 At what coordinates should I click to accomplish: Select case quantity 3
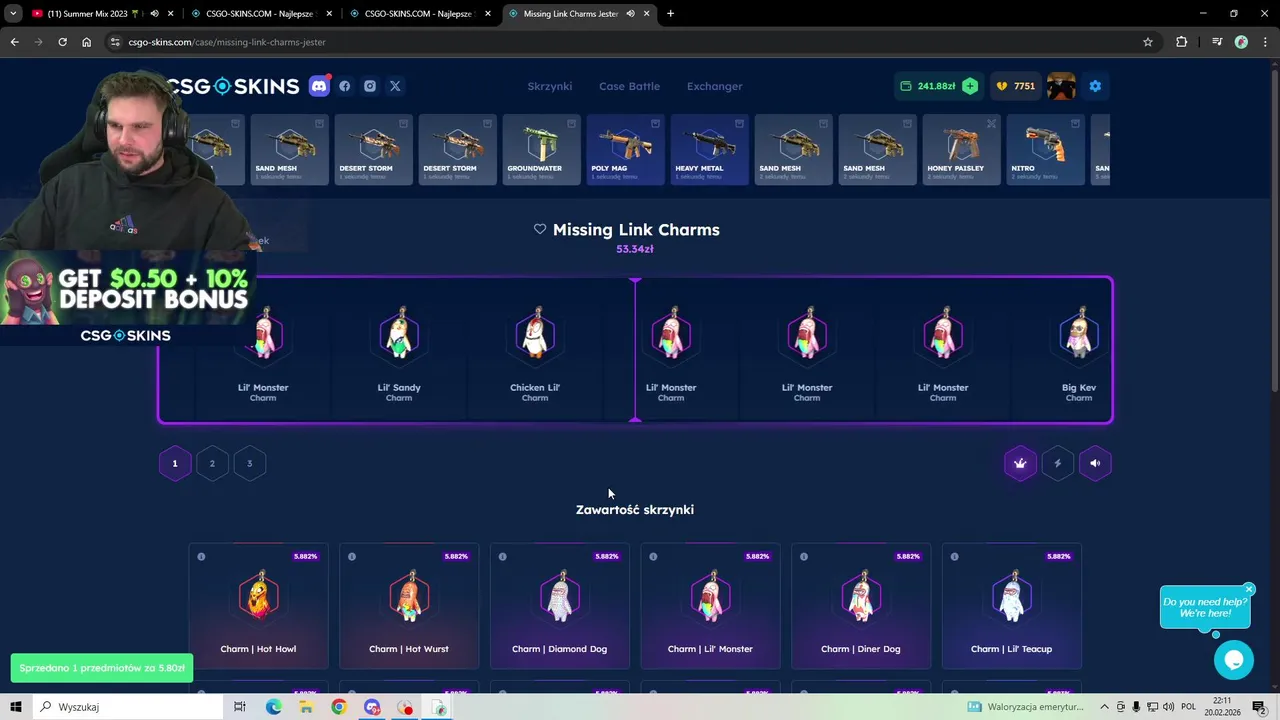click(x=250, y=463)
